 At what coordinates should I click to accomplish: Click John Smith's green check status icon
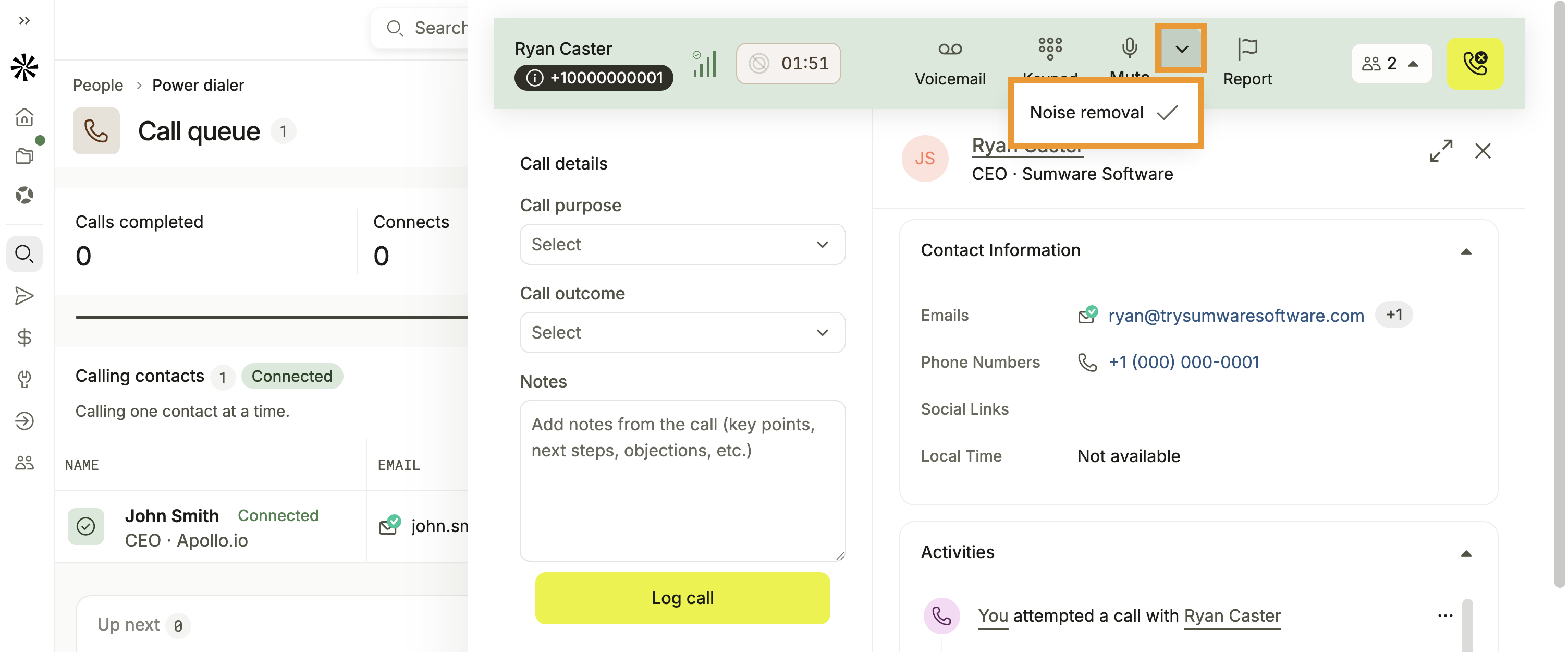pyautogui.click(x=86, y=526)
